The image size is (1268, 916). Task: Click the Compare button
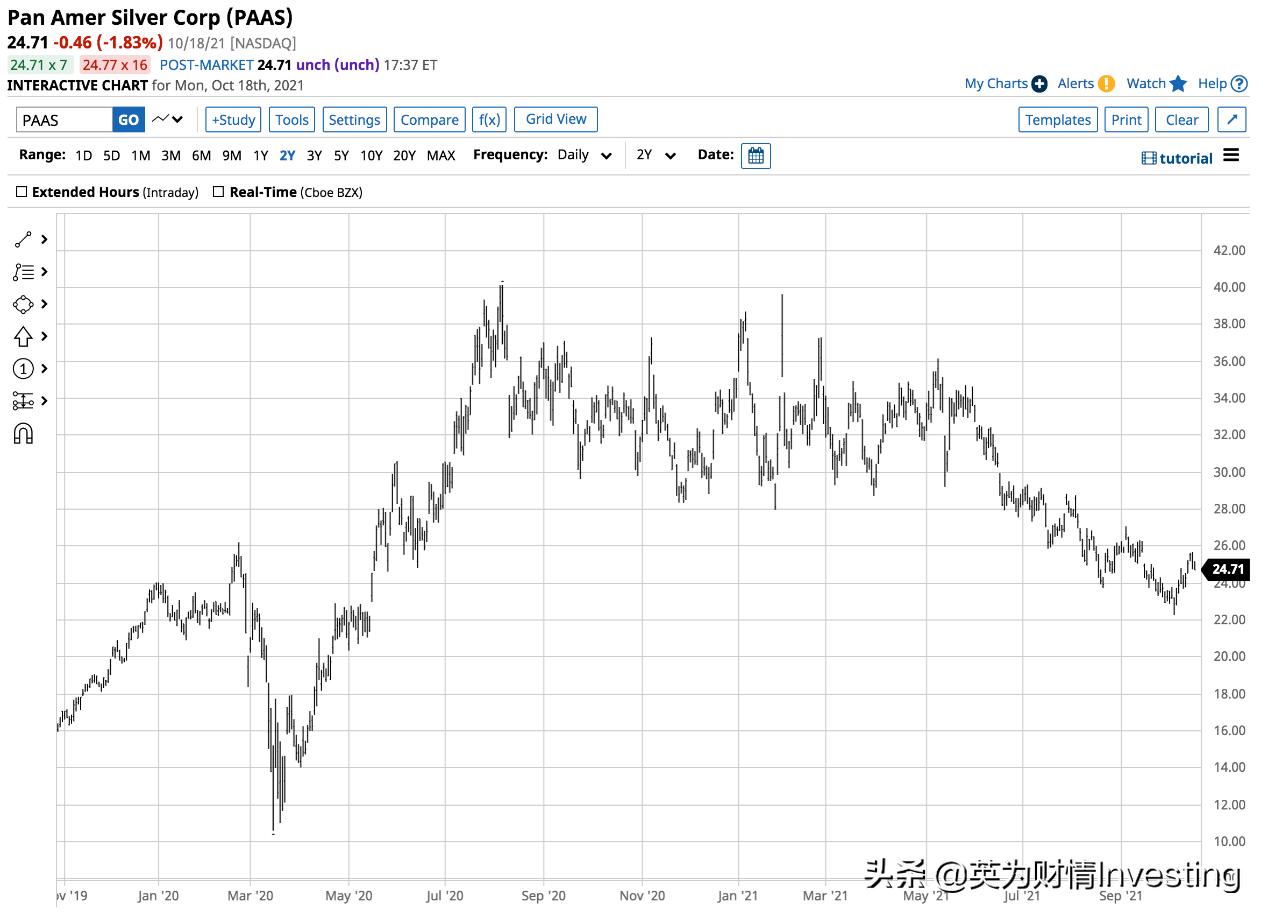click(429, 120)
